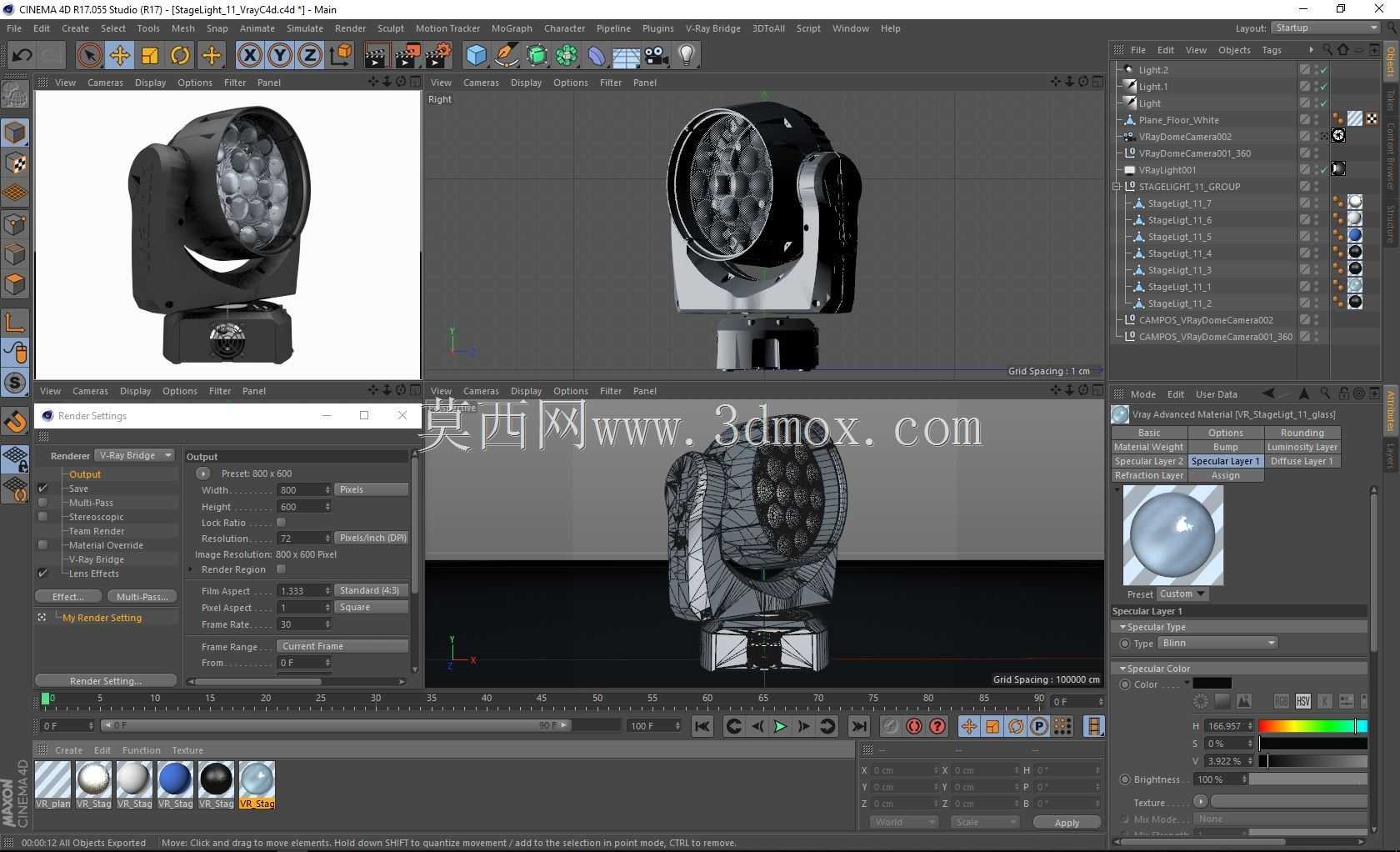
Task: Add a Cube primitive object
Action: (x=476, y=56)
